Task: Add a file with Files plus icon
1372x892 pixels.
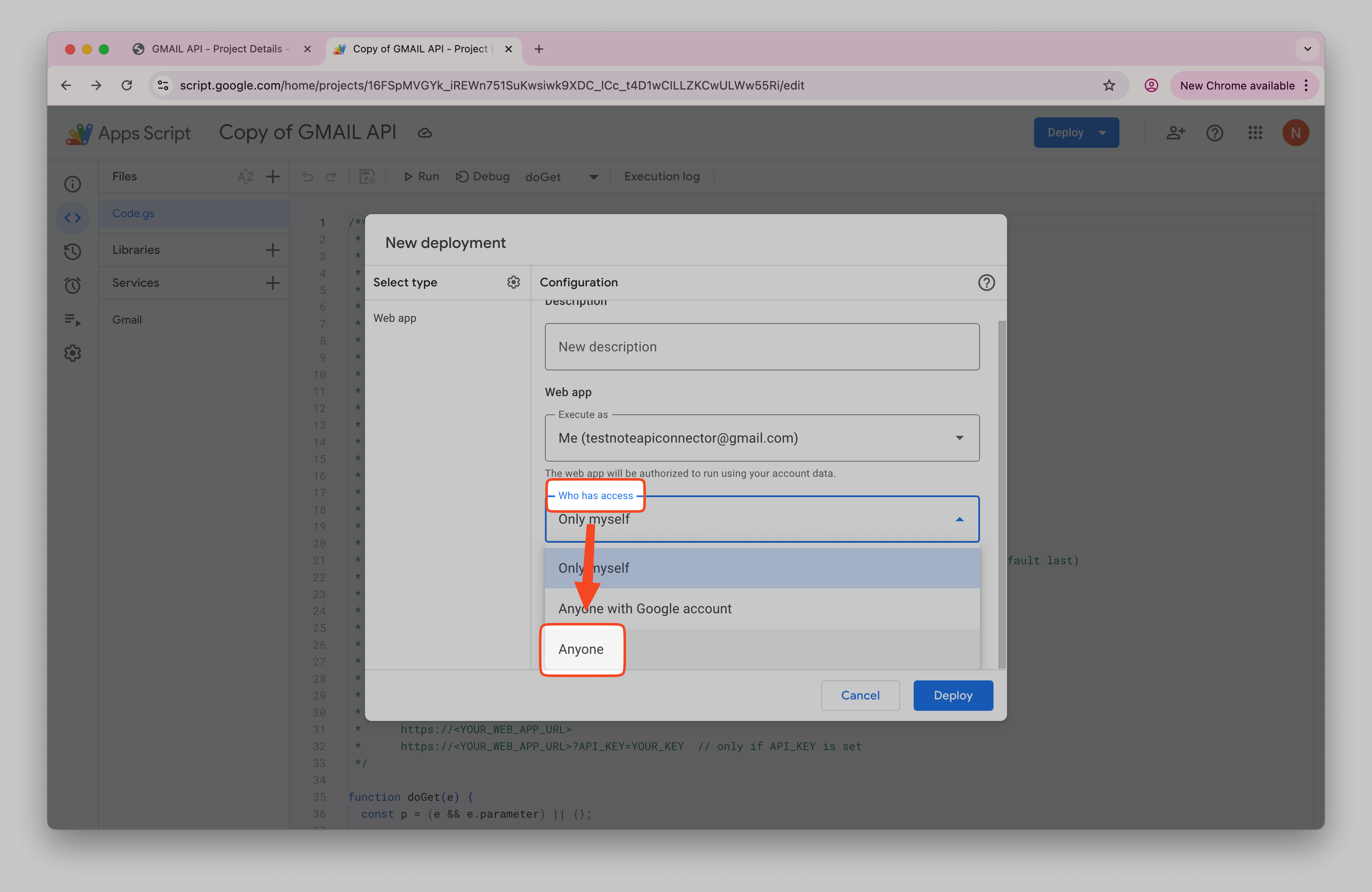Action: click(x=273, y=176)
